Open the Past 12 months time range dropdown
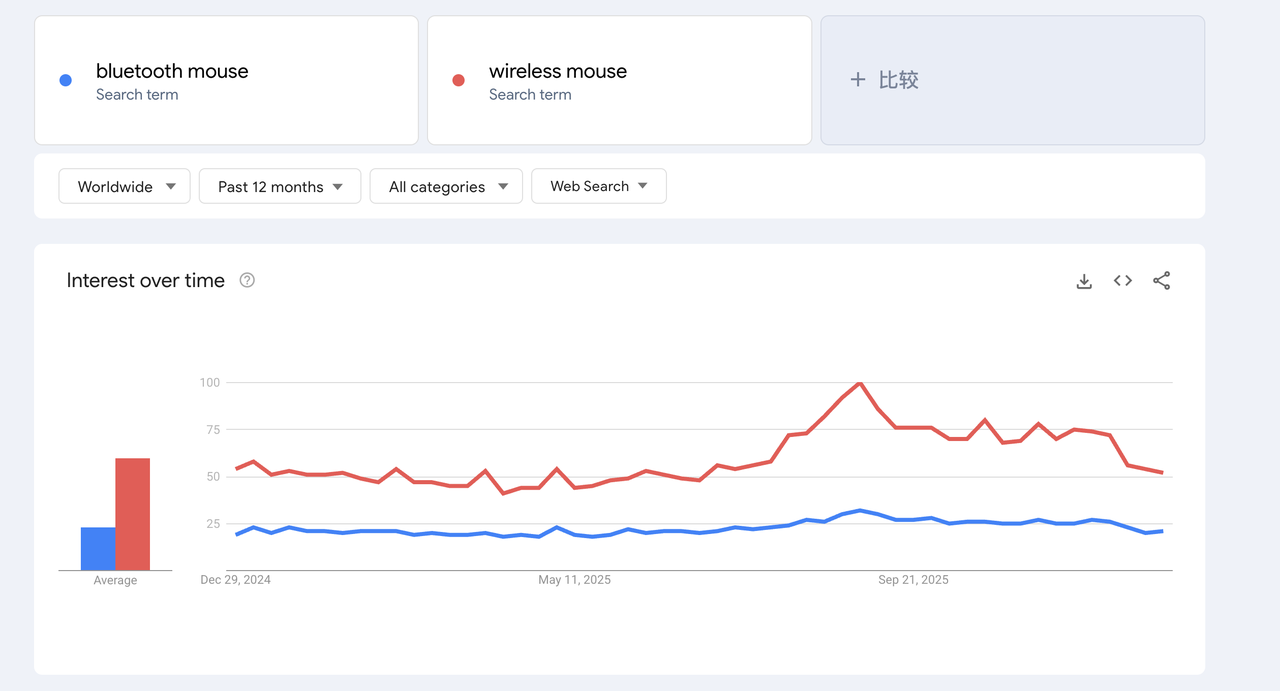The height and width of the screenshot is (691, 1280). coord(279,186)
